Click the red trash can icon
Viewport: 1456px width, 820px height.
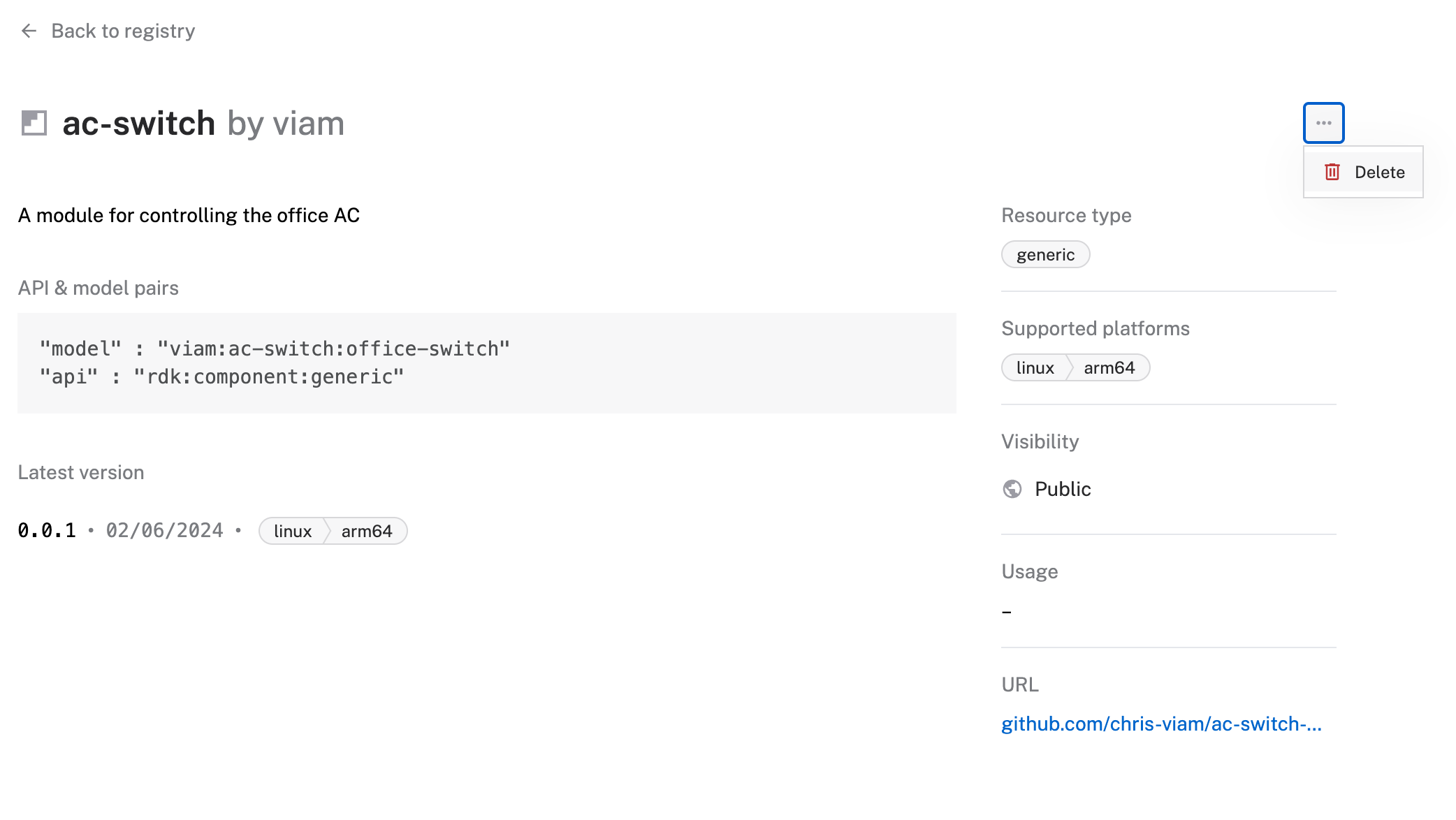1332,172
